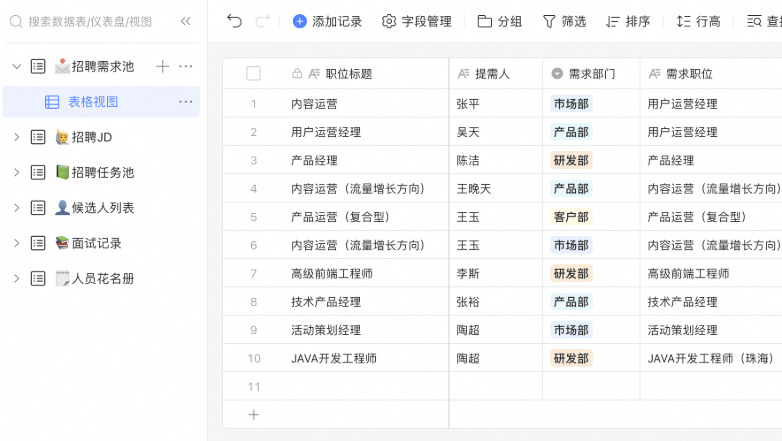Open the 行高 row height dropdown
The width and height of the screenshot is (782, 441).
[x=698, y=21]
